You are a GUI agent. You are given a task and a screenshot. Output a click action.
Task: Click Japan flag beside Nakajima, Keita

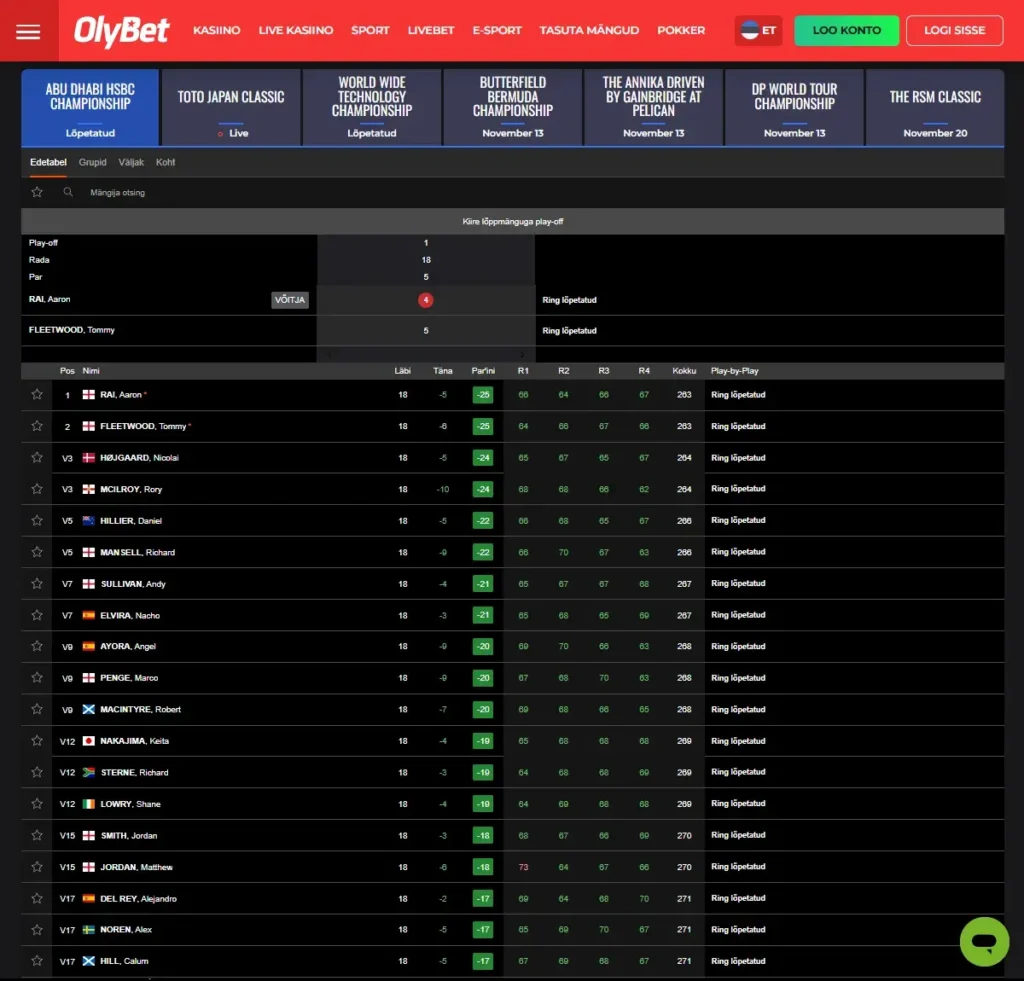coord(89,741)
